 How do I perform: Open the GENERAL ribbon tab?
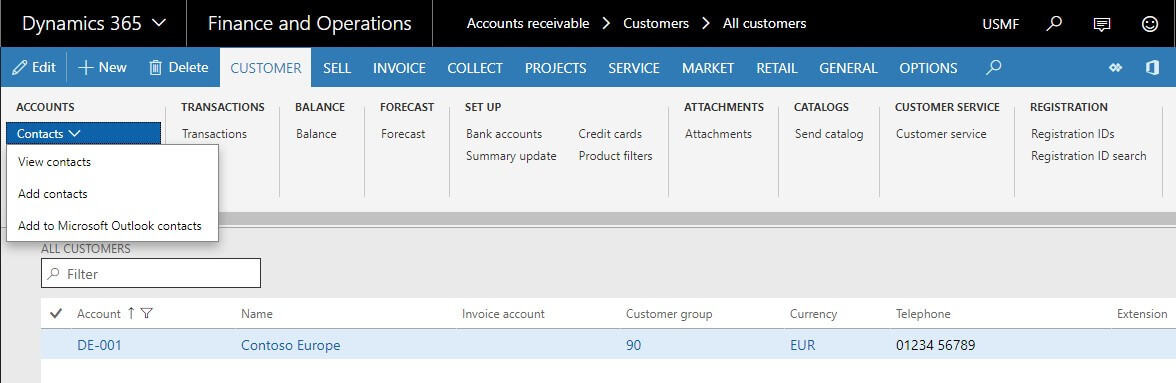[x=848, y=68]
